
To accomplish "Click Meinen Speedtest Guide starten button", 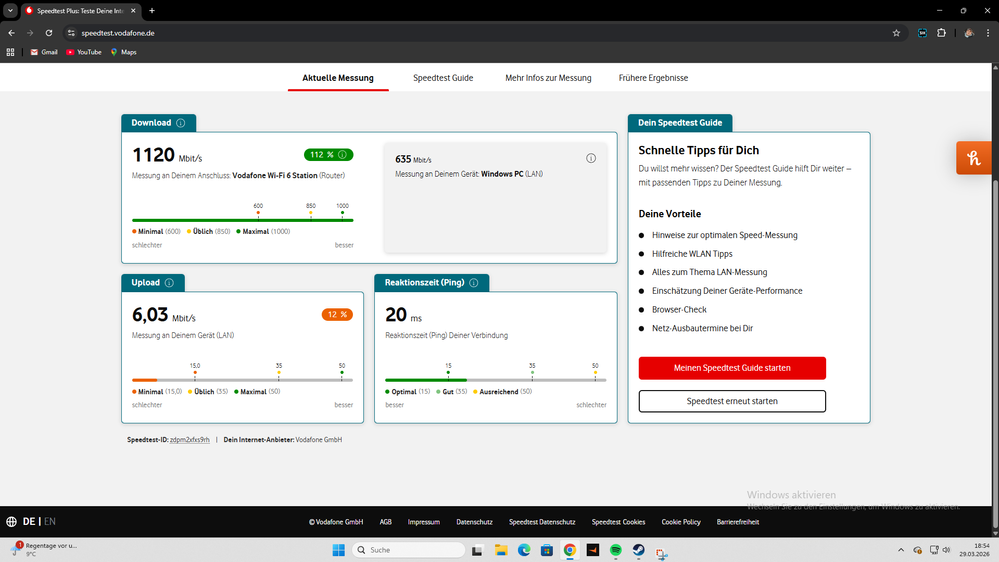I will pos(732,368).
